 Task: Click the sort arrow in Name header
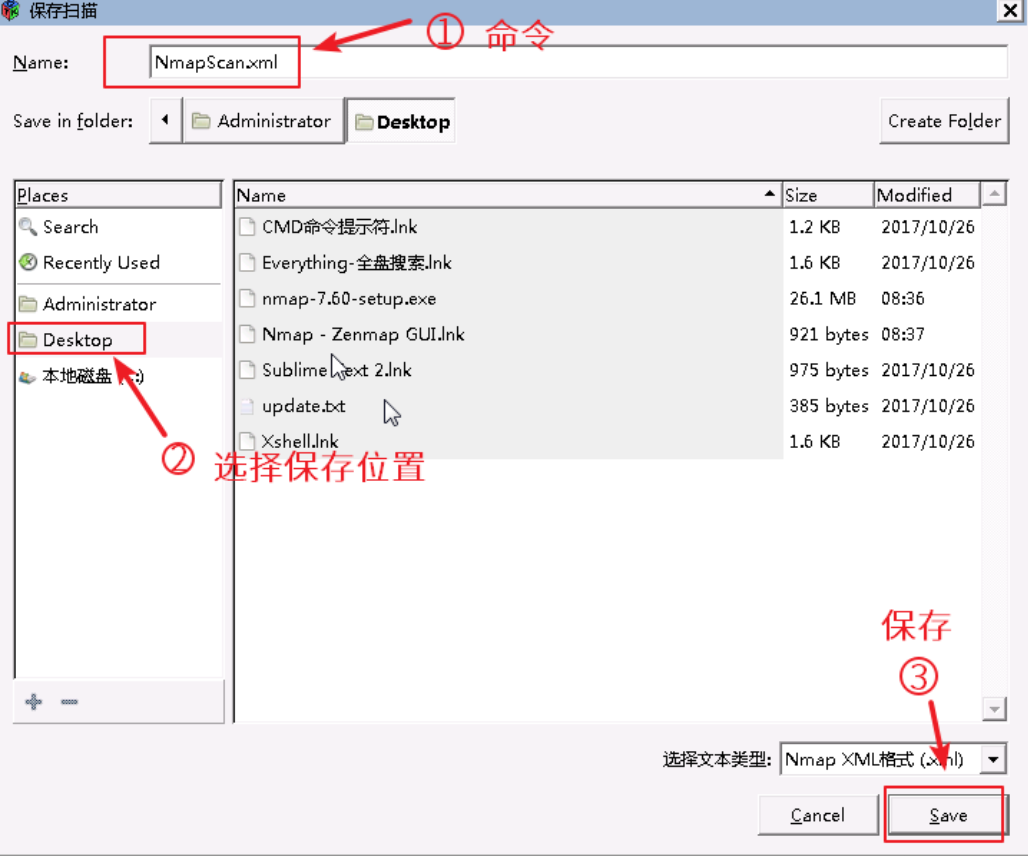click(769, 194)
